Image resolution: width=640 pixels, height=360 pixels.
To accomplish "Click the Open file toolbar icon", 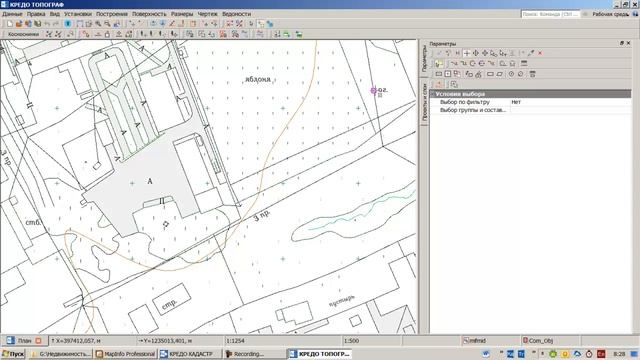I will pyautogui.click(x=19, y=24).
